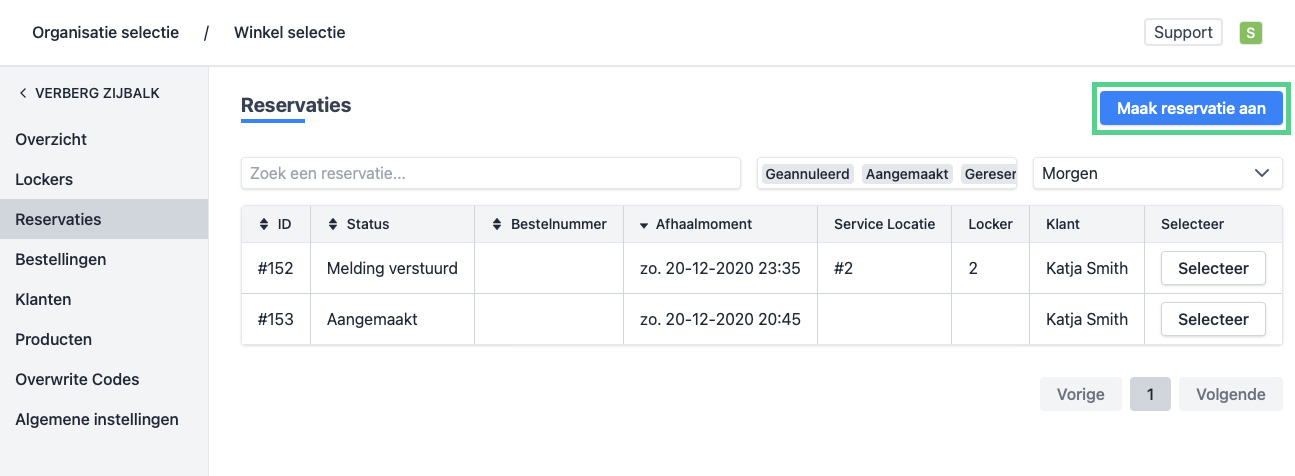Navigate to Overwrite Codes page
Screen dimensions: 1295x476
tap(77, 379)
